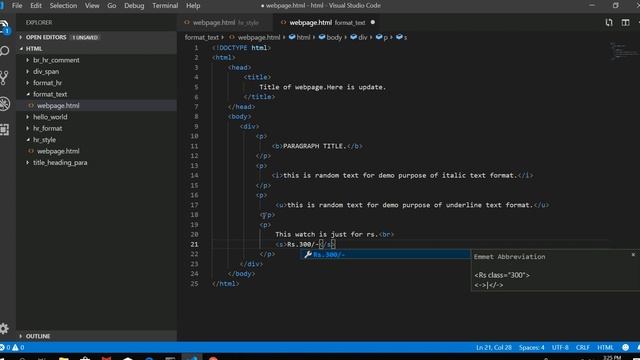The image size is (640, 360).
Task: Open View menu
Action: click(x=92, y=6)
